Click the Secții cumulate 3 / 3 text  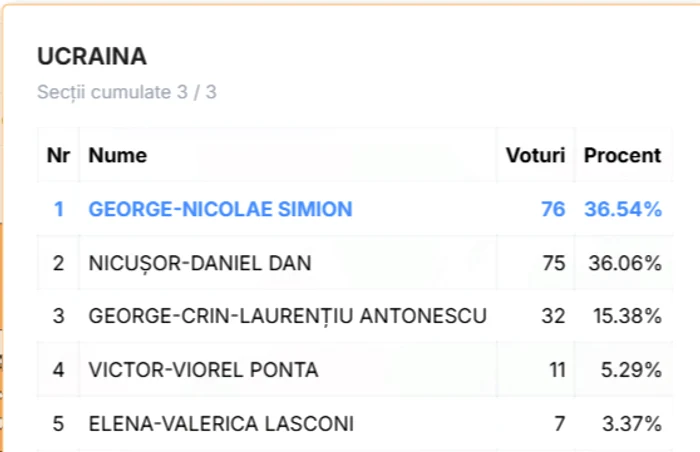tap(127, 92)
